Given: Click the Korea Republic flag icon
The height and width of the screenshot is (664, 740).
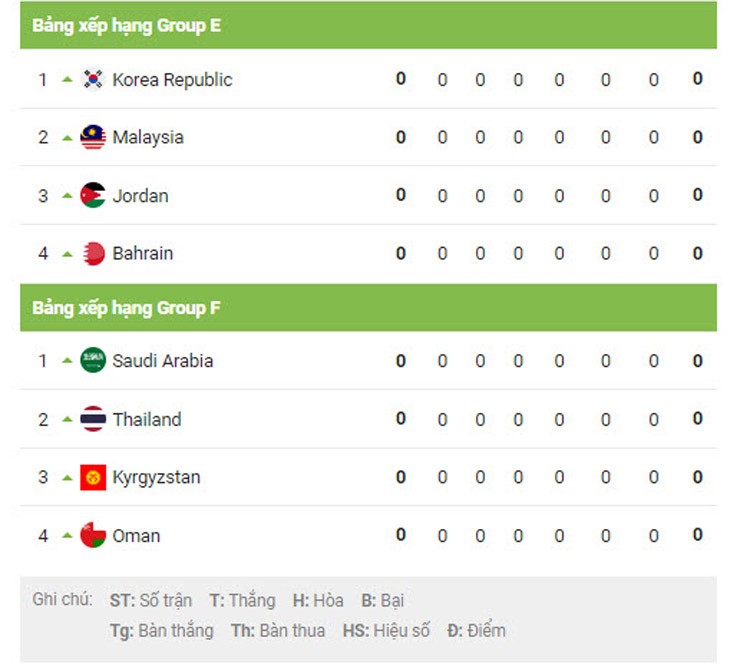Looking at the screenshot, I should [93, 79].
